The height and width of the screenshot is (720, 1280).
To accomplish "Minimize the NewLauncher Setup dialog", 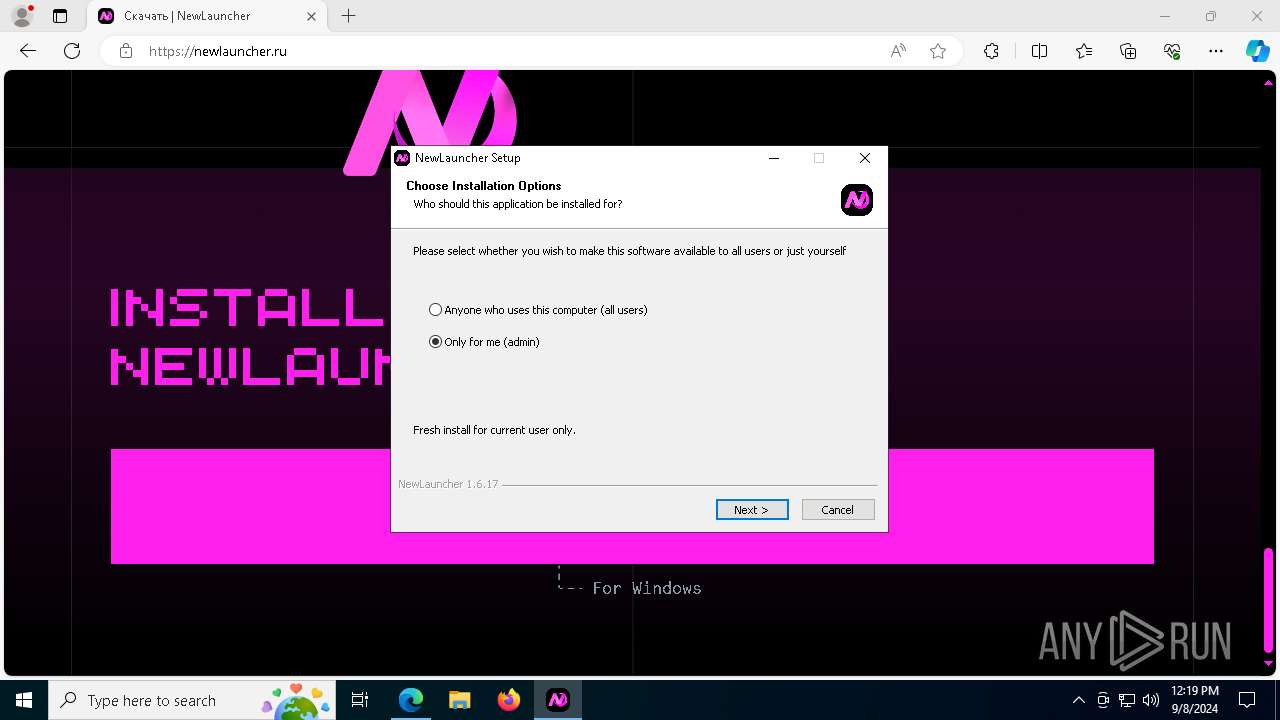I will tap(773, 158).
